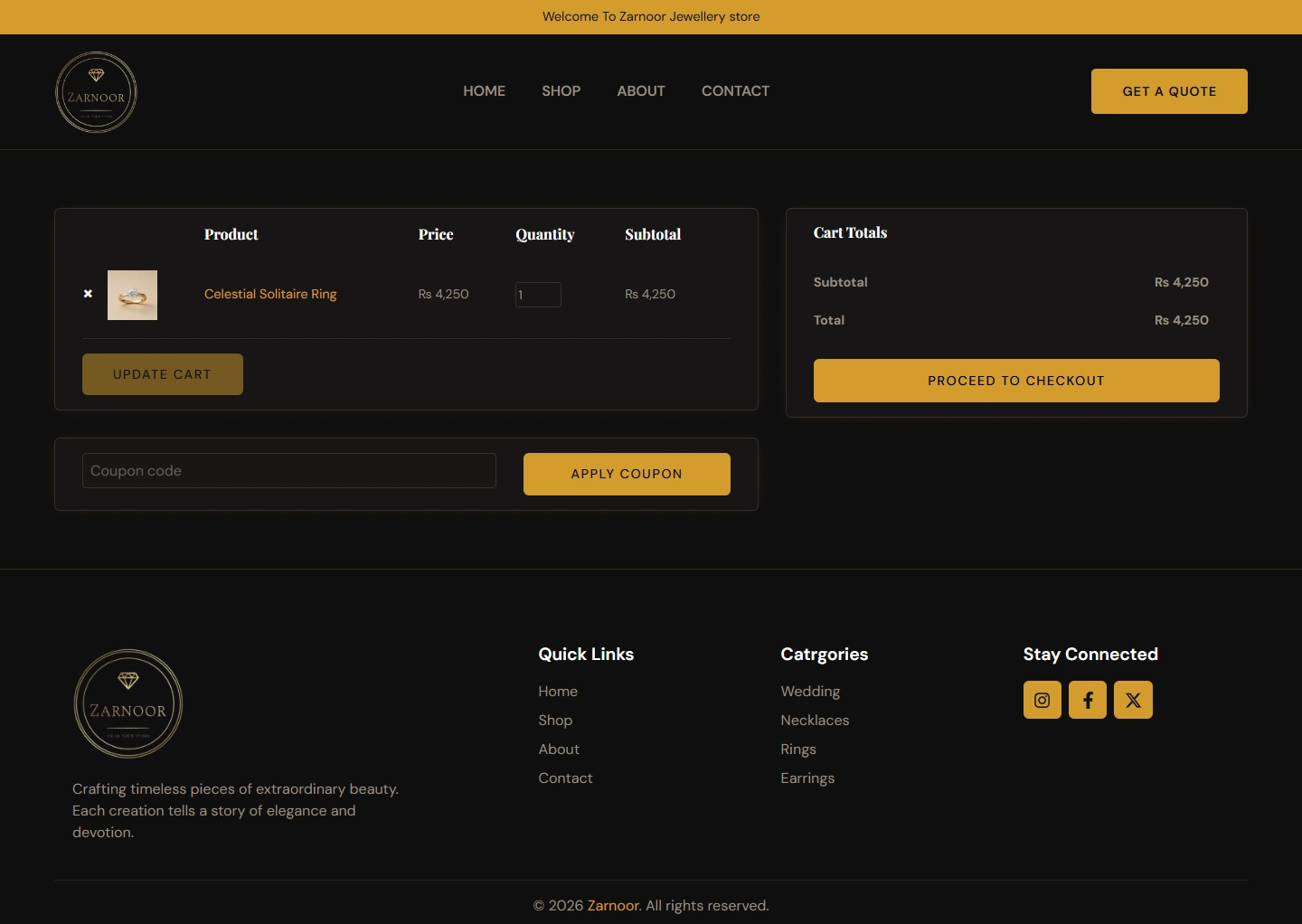
Task: Proceed to checkout
Action: tap(1016, 381)
